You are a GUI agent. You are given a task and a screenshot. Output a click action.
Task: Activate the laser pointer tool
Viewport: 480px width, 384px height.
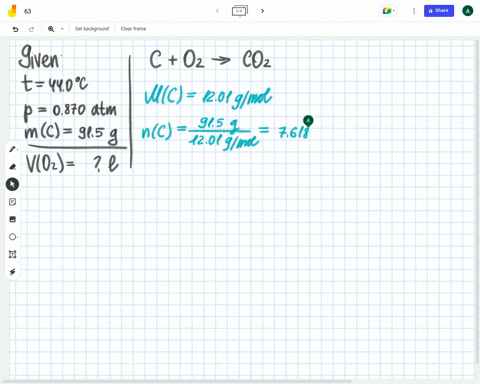(x=12, y=272)
